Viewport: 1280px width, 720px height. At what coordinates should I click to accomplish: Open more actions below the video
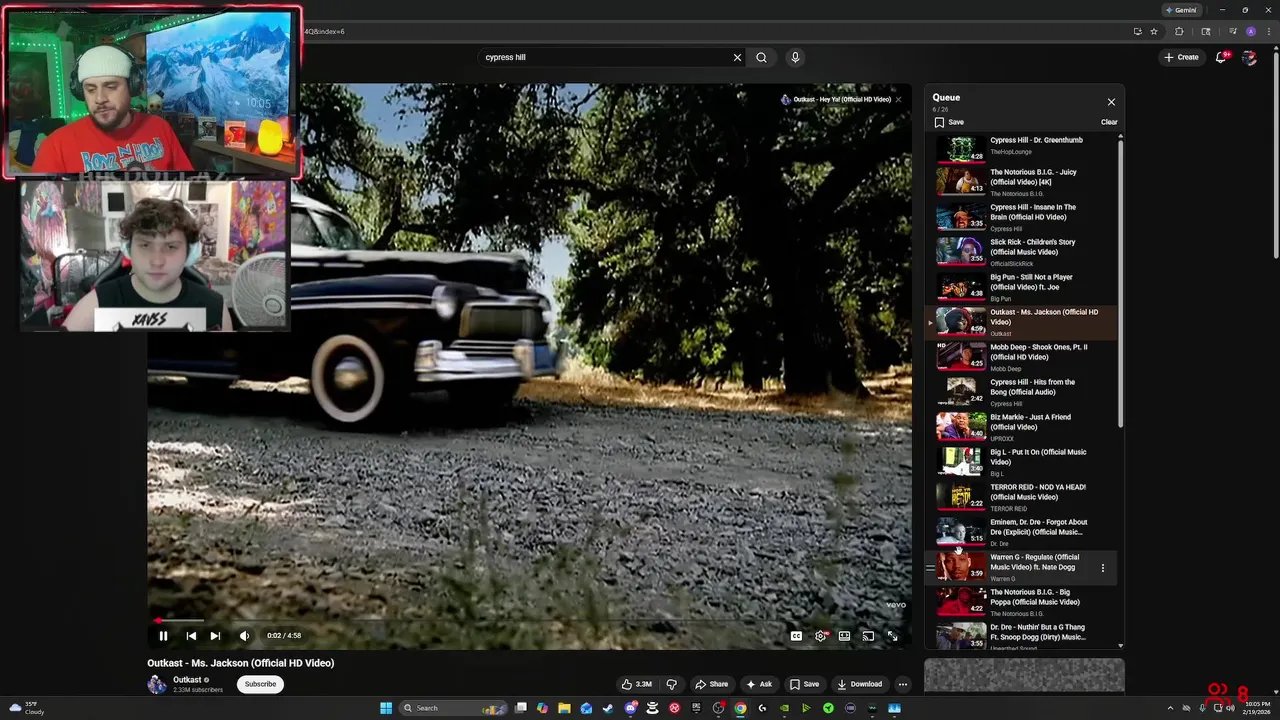click(903, 684)
